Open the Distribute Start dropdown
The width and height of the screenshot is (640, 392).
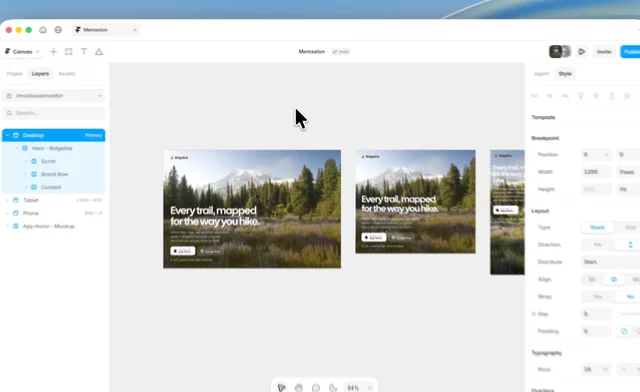611,262
